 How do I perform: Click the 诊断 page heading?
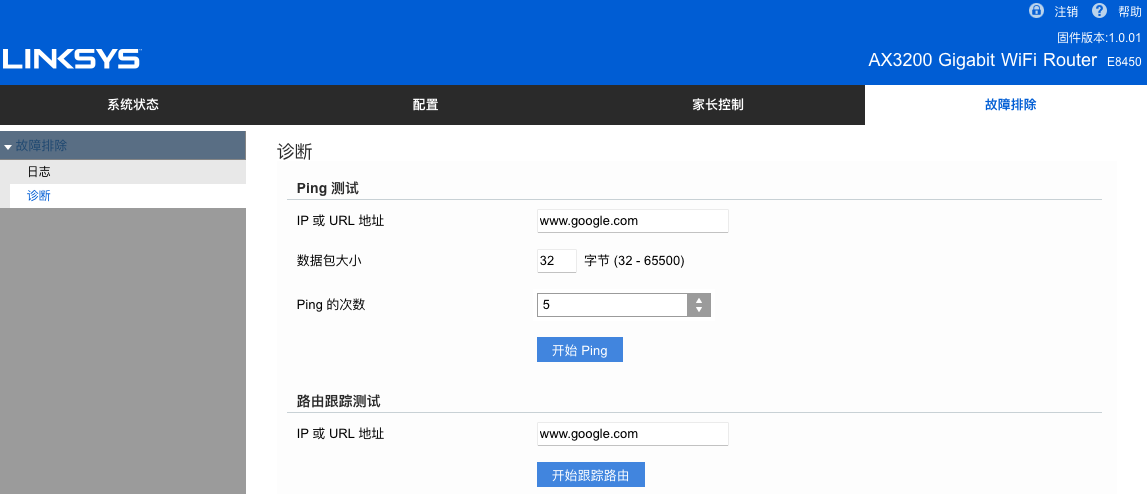295,152
